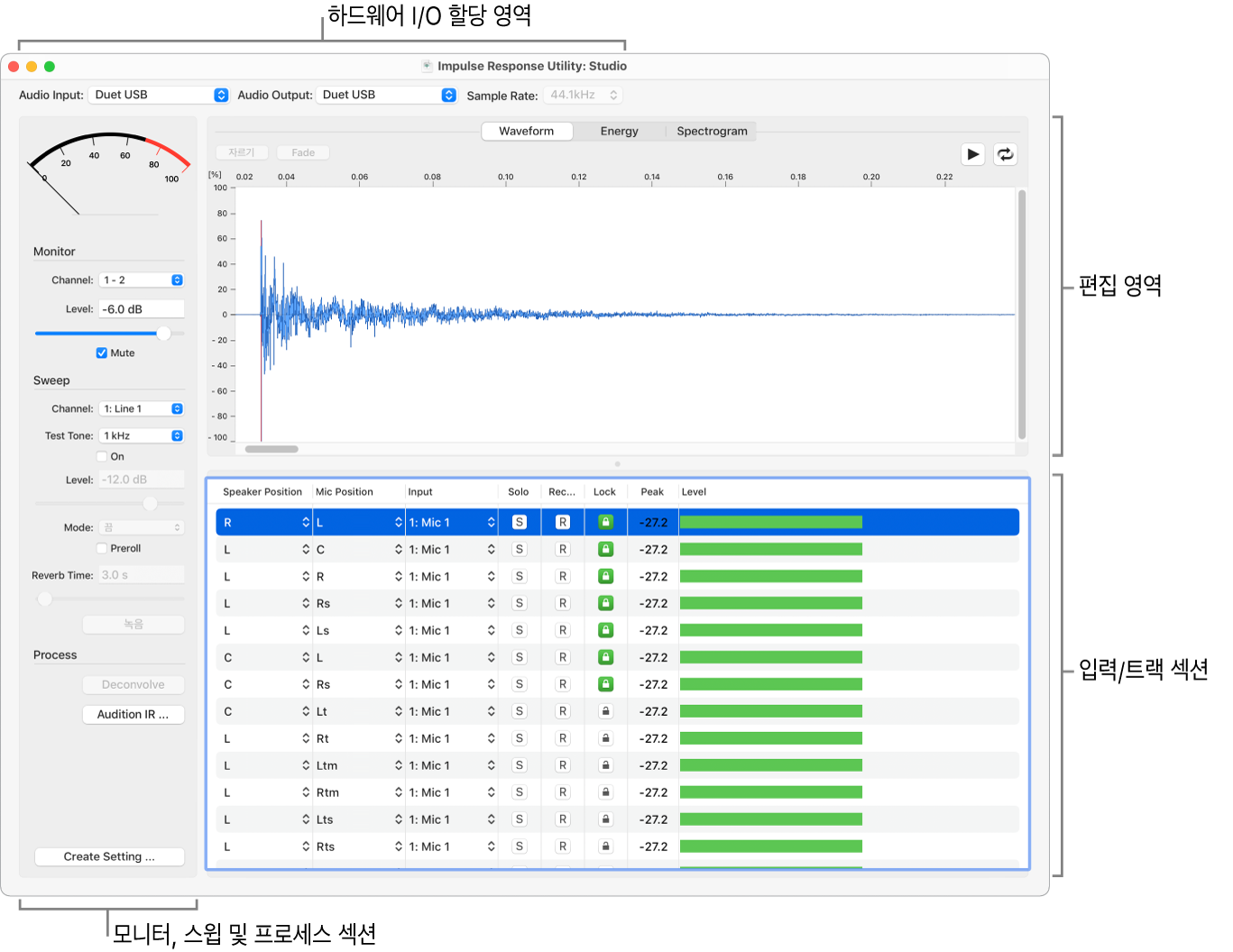Solo the Rts mic position track

pyautogui.click(x=520, y=847)
